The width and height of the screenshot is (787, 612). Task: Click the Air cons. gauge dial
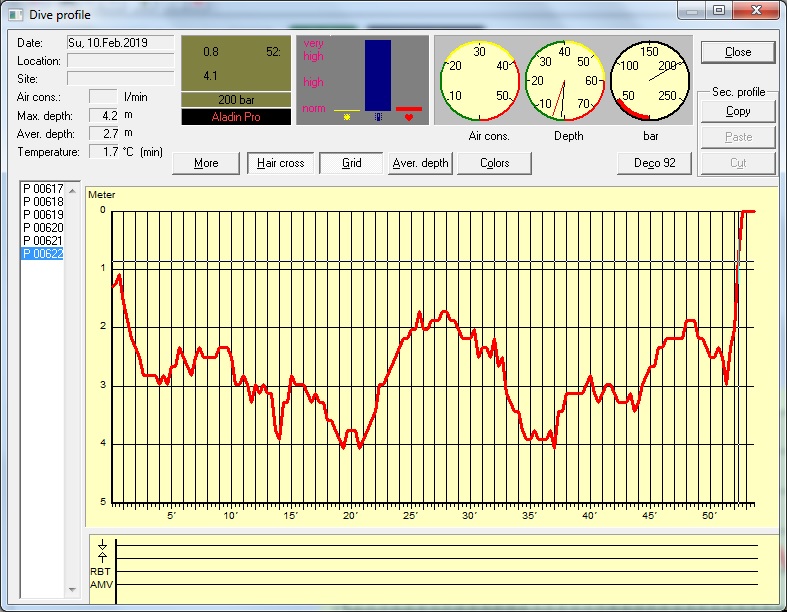click(x=480, y=81)
